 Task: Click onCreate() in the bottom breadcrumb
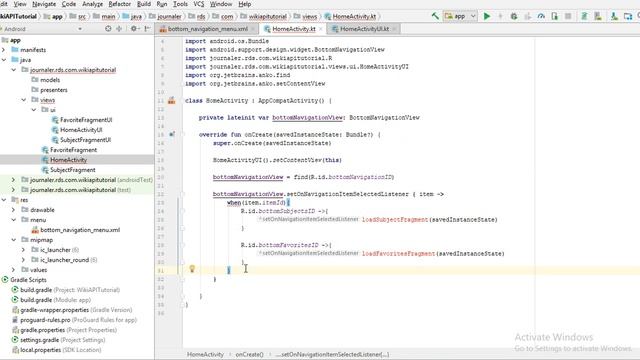tap(249, 354)
